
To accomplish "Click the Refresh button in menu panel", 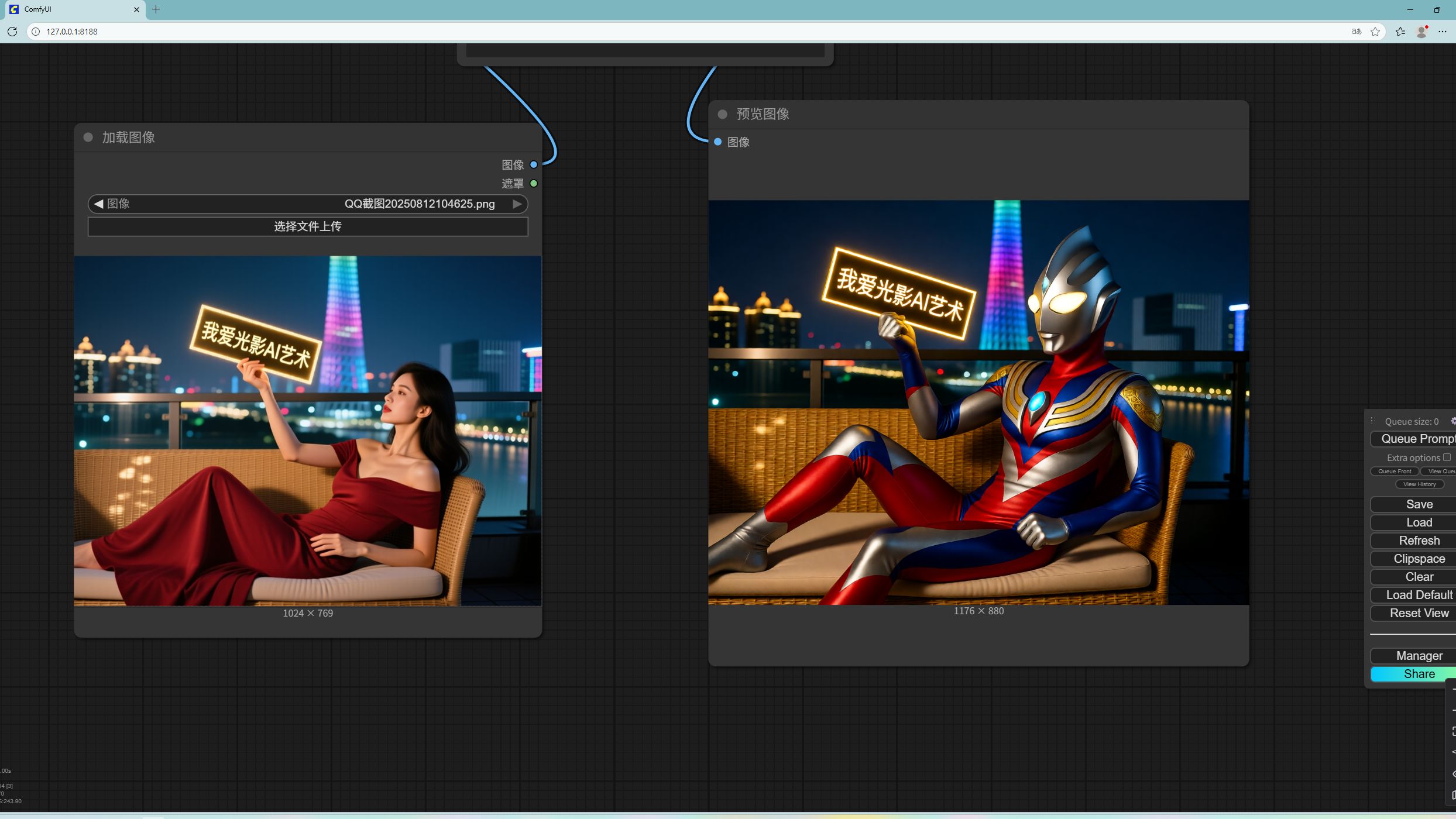I will [1413, 541].
